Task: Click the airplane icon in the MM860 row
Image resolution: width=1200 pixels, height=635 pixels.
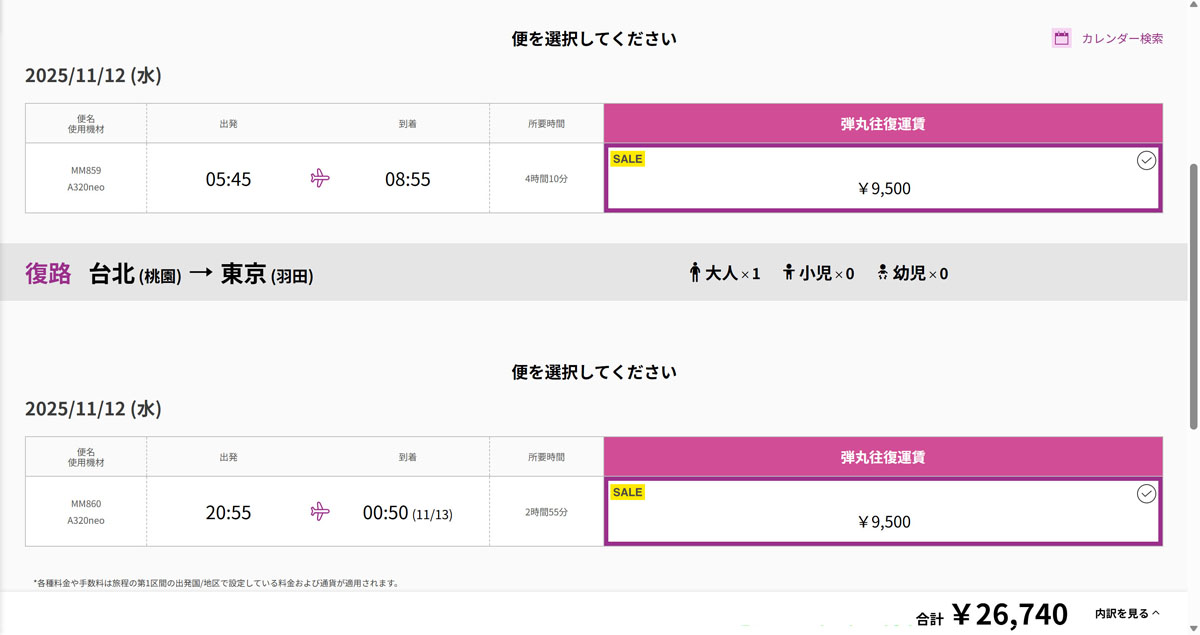Action: coord(320,512)
